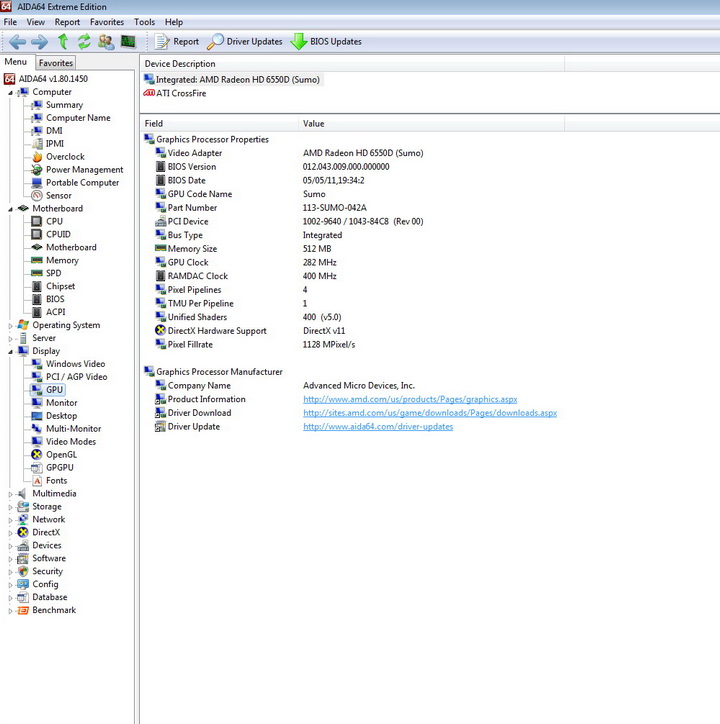Open the Favorites menu
The image size is (720, 724).
tap(107, 22)
